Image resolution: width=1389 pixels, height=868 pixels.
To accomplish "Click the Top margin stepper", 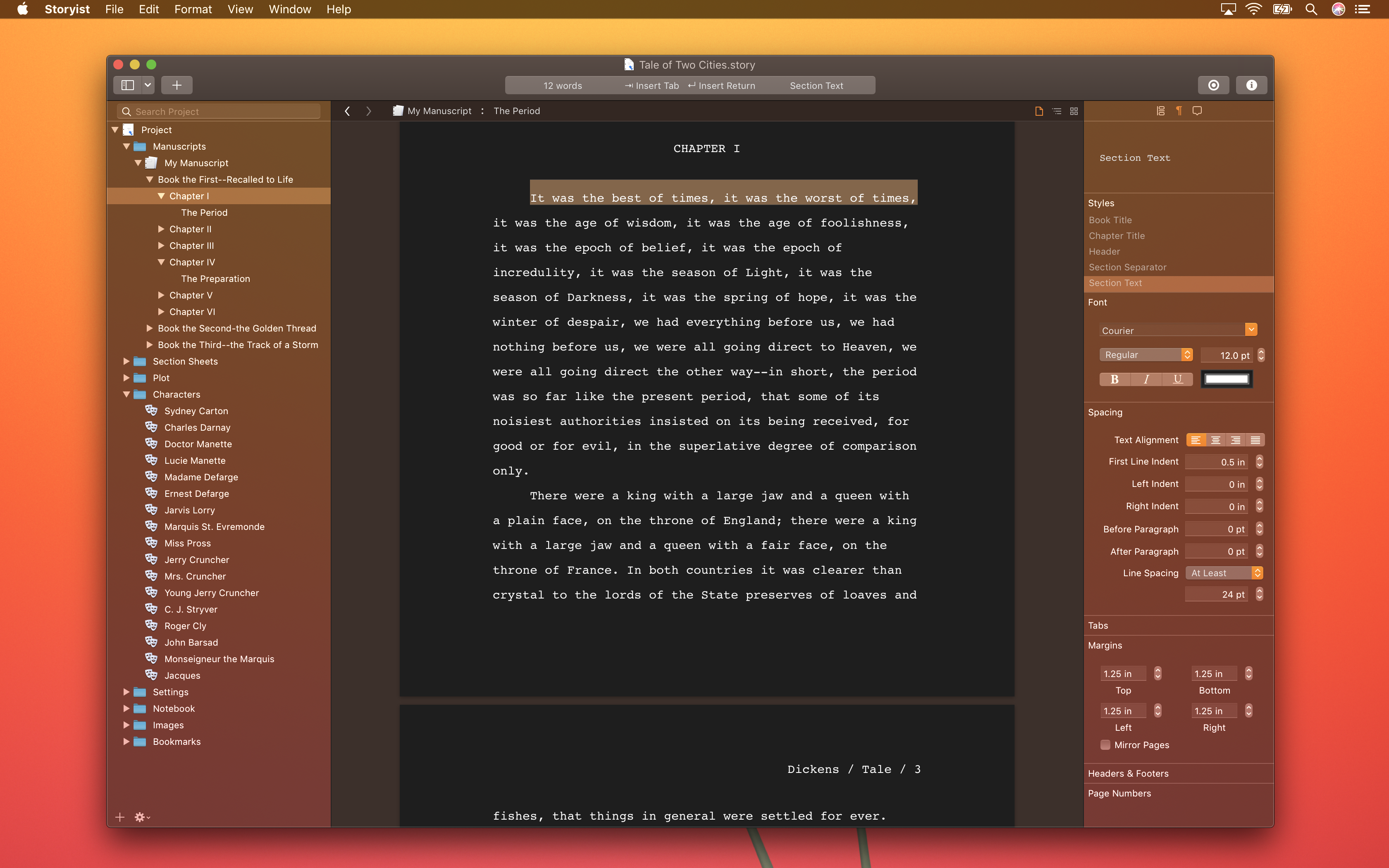I will (1157, 673).
